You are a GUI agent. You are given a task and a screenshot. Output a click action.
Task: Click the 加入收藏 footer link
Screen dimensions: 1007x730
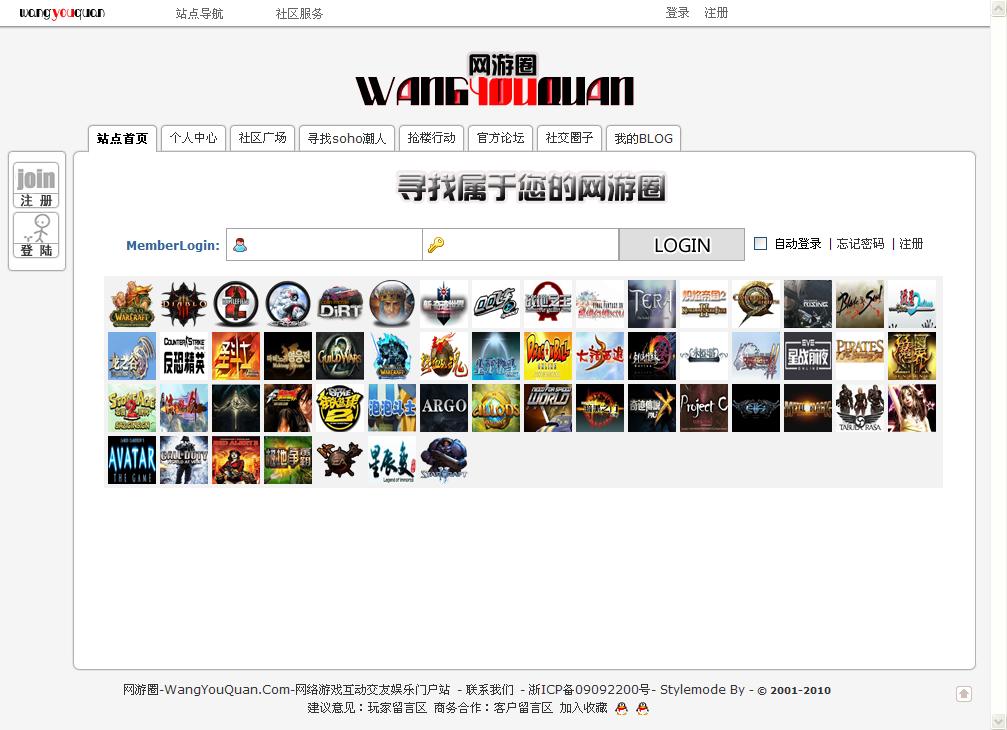583,708
